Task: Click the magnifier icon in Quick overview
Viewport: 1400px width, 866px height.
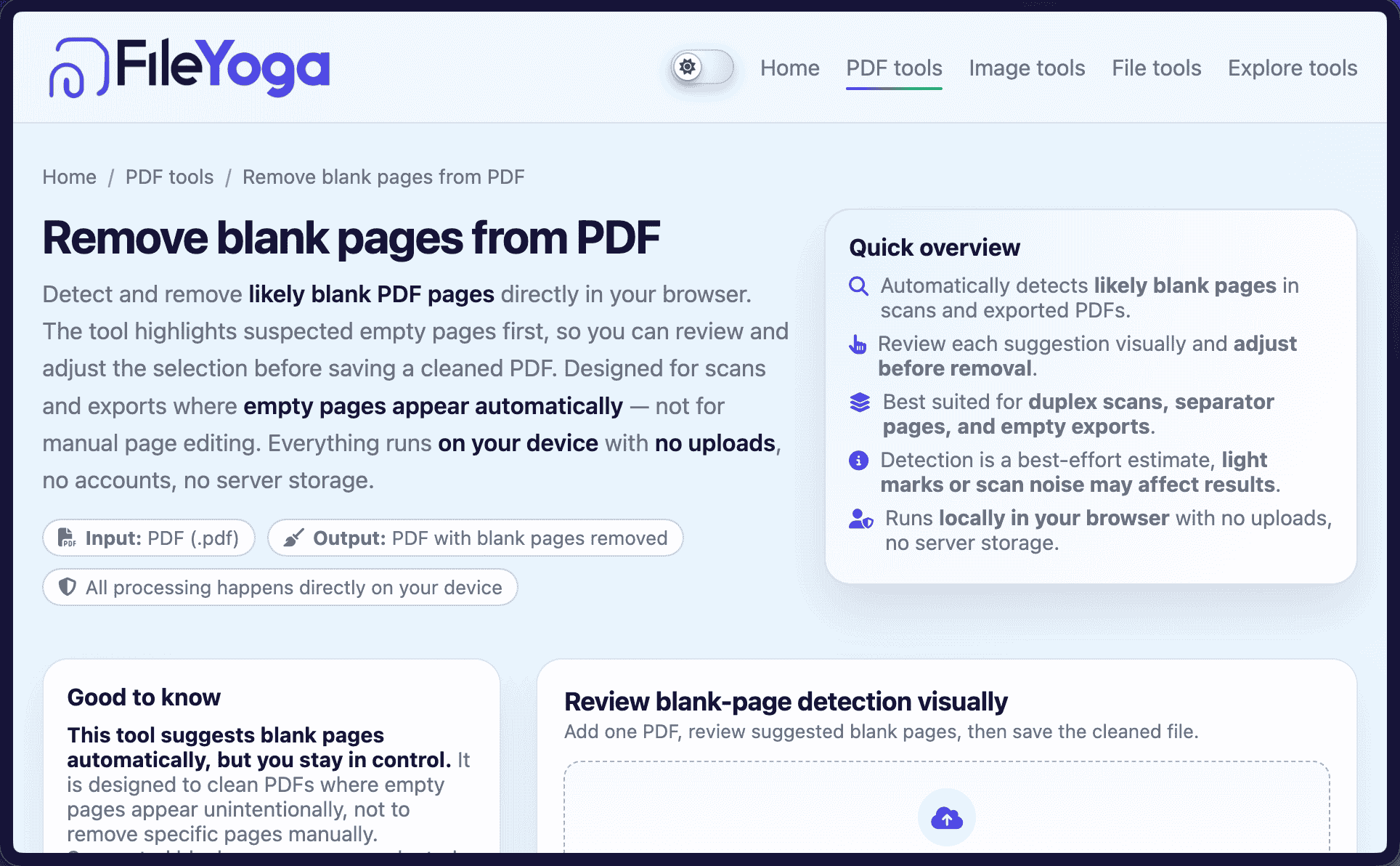Action: point(859,286)
